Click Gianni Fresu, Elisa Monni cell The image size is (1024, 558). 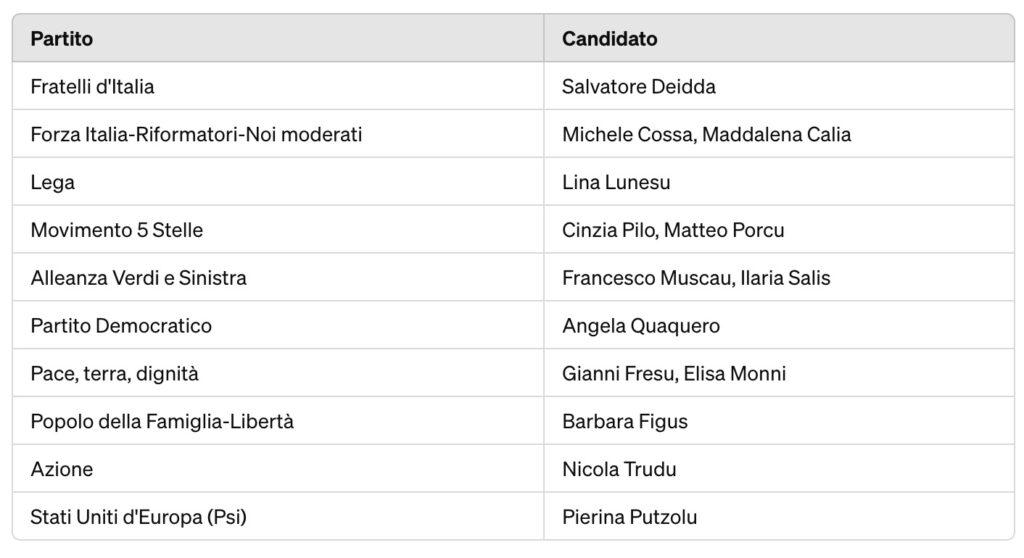tap(674, 374)
